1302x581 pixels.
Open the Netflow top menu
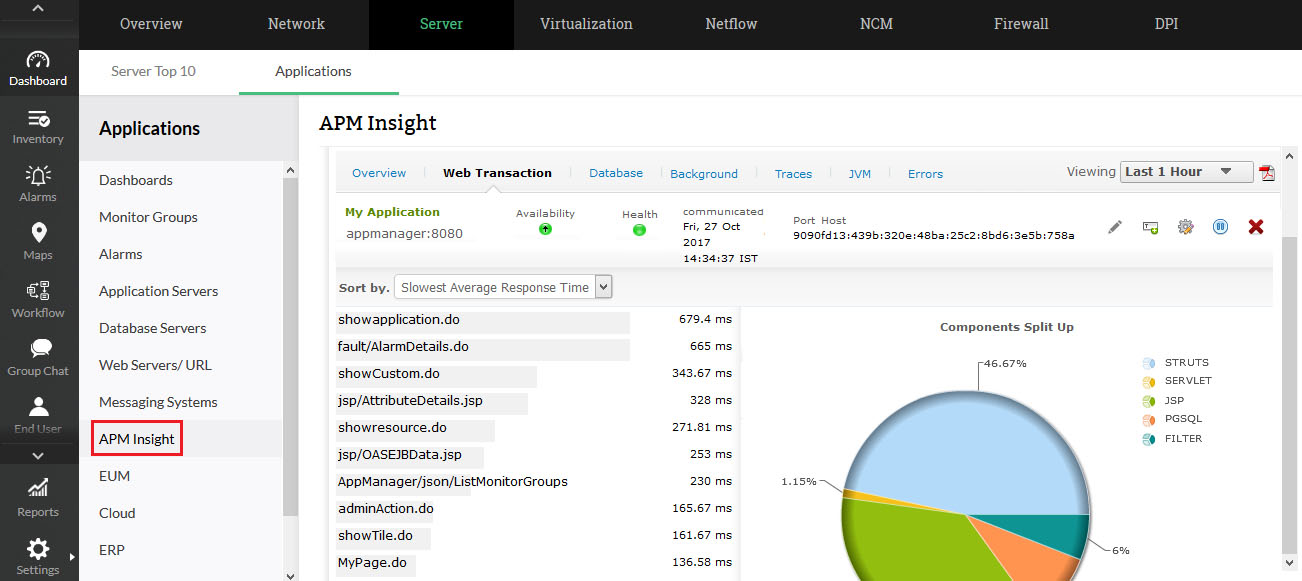[731, 24]
